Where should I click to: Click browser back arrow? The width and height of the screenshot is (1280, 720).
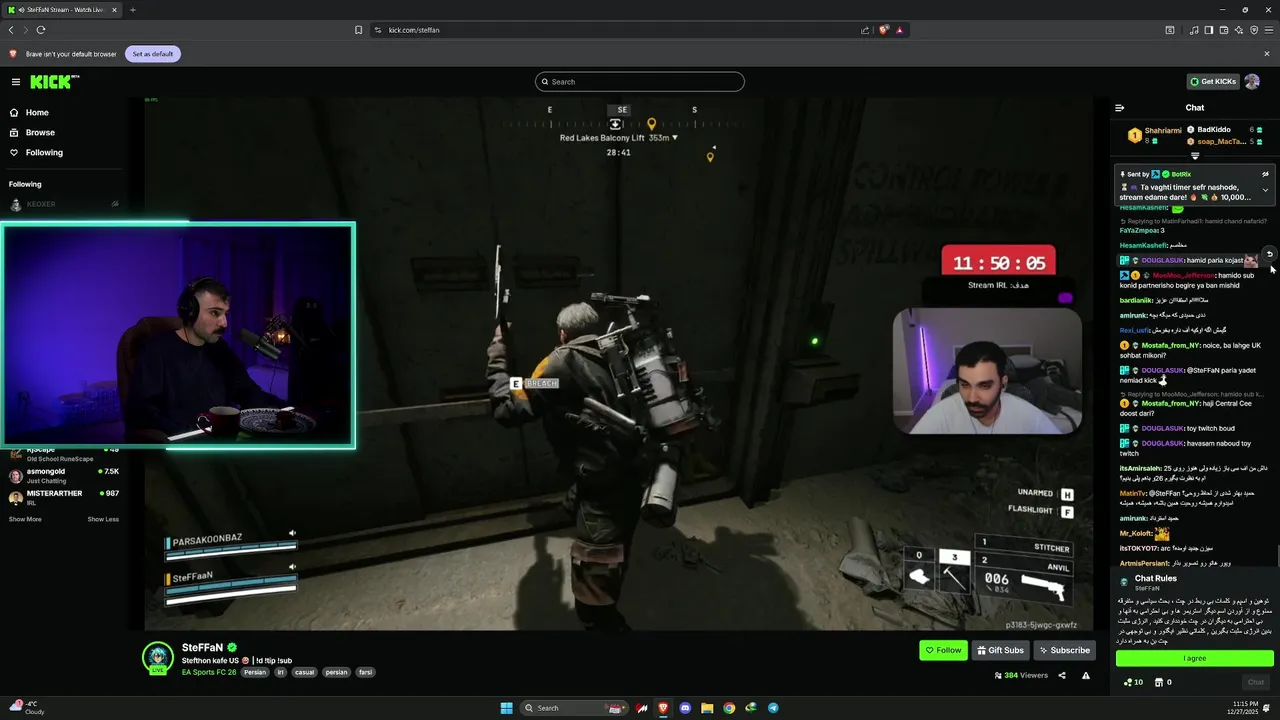[11, 30]
